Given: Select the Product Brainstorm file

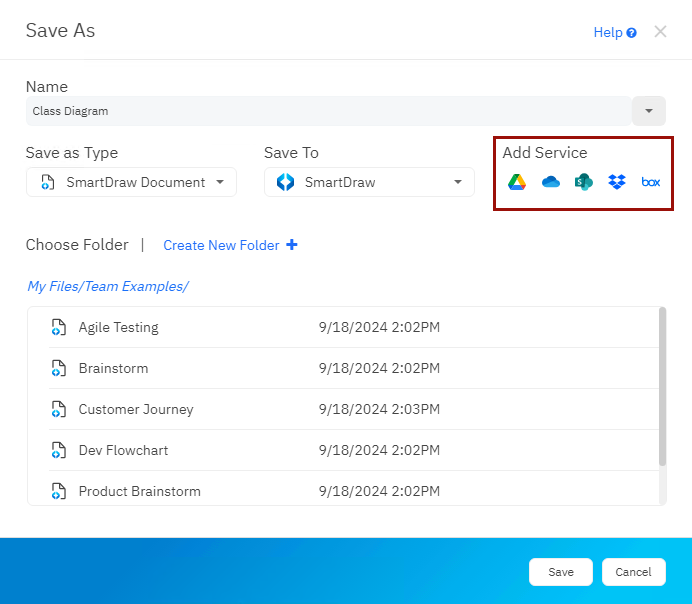Looking at the screenshot, I should click(139, 491).
